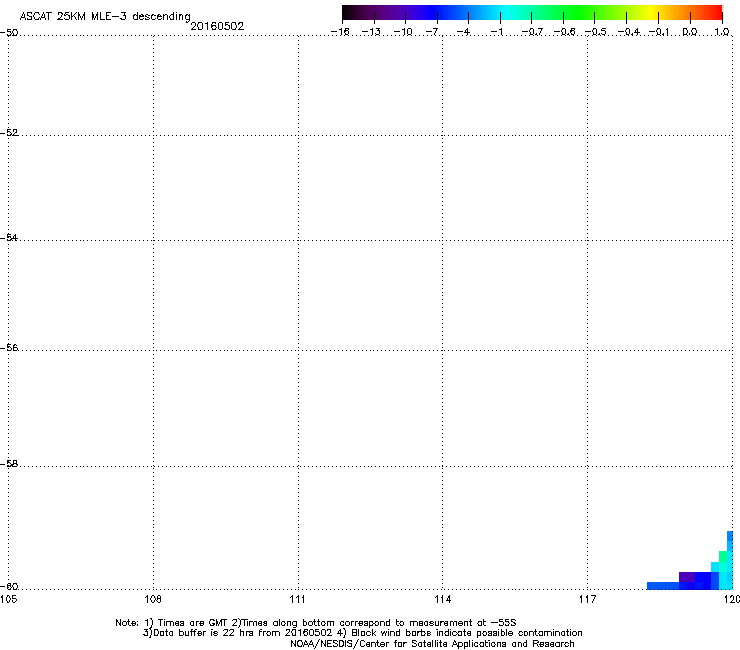Click latitude label -56 on the y-axis
The height and width of the screenshot is (650, 740).
point(9,348)
